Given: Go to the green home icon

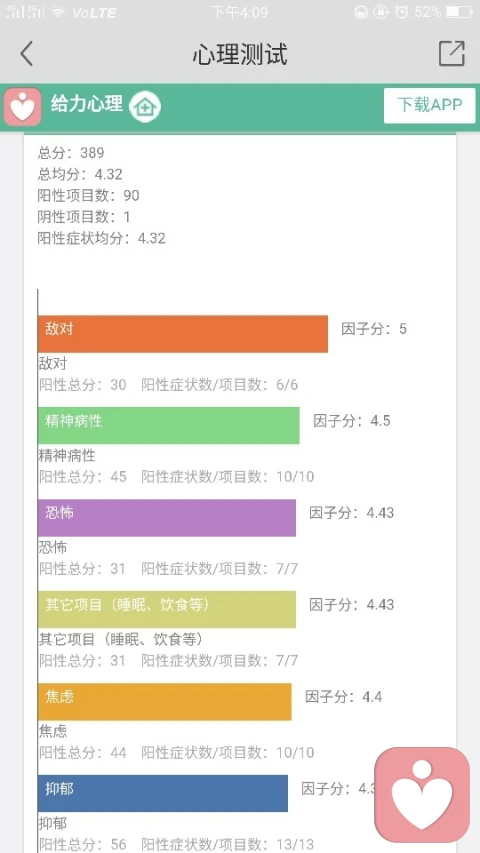Looking at the screenshot, I should 145,107.
